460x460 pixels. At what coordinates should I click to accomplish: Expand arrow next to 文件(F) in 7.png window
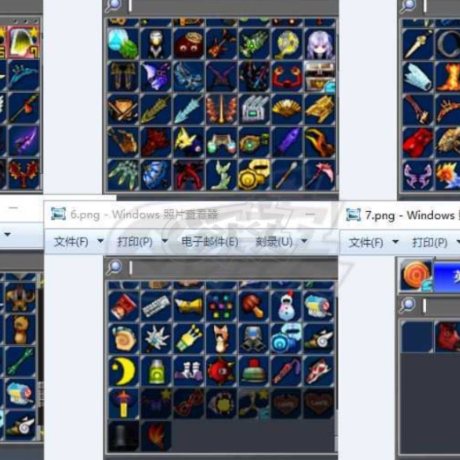coord(395,242)
